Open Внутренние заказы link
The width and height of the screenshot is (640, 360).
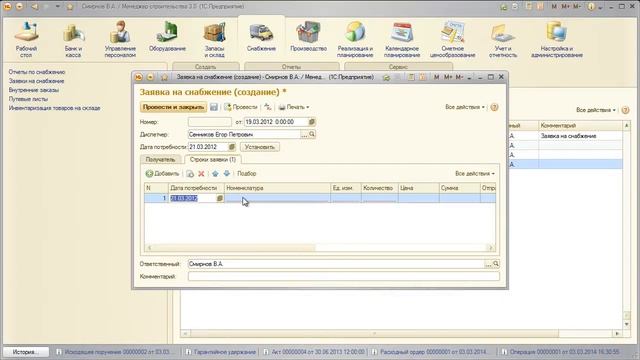point(33,90)
